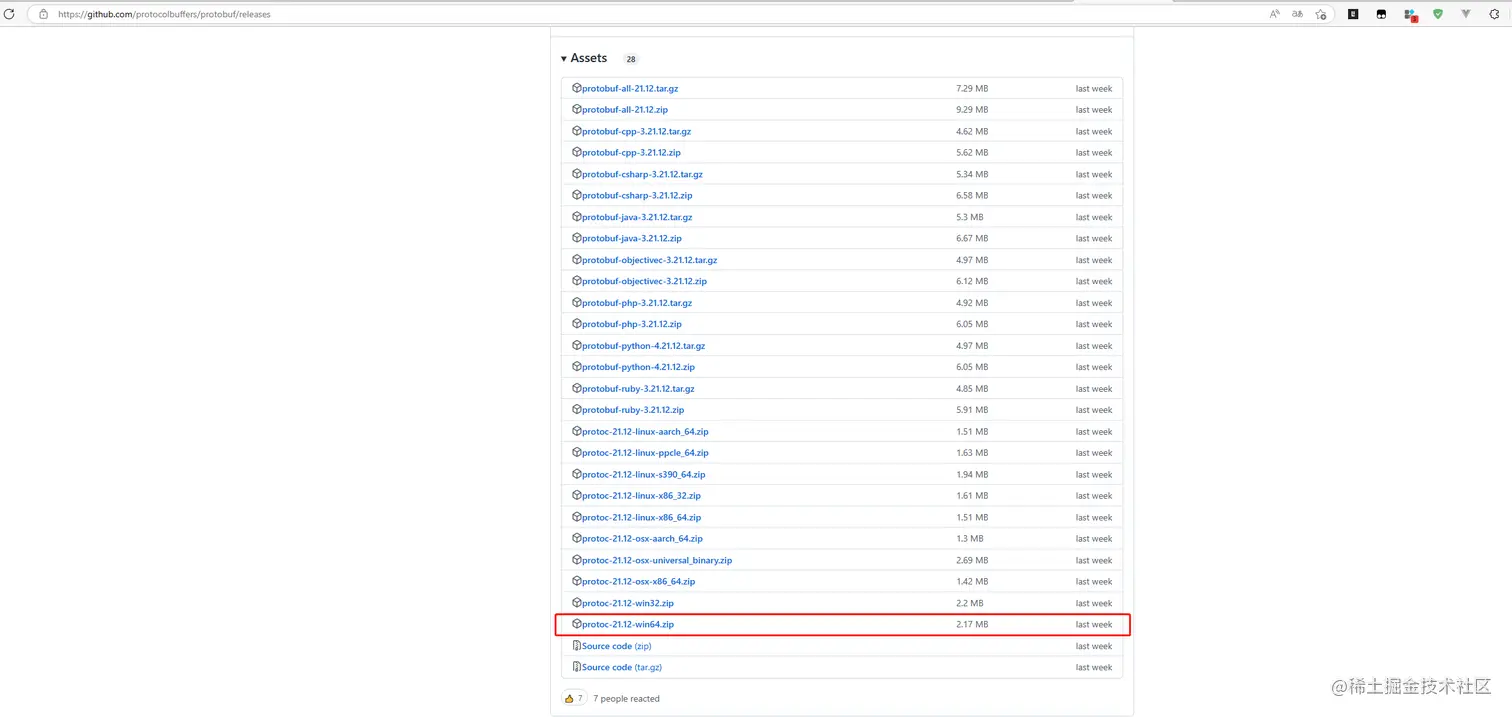The image size is (1512, 717).
Task: Click the thumbs up reaction button
Action: 573,698
